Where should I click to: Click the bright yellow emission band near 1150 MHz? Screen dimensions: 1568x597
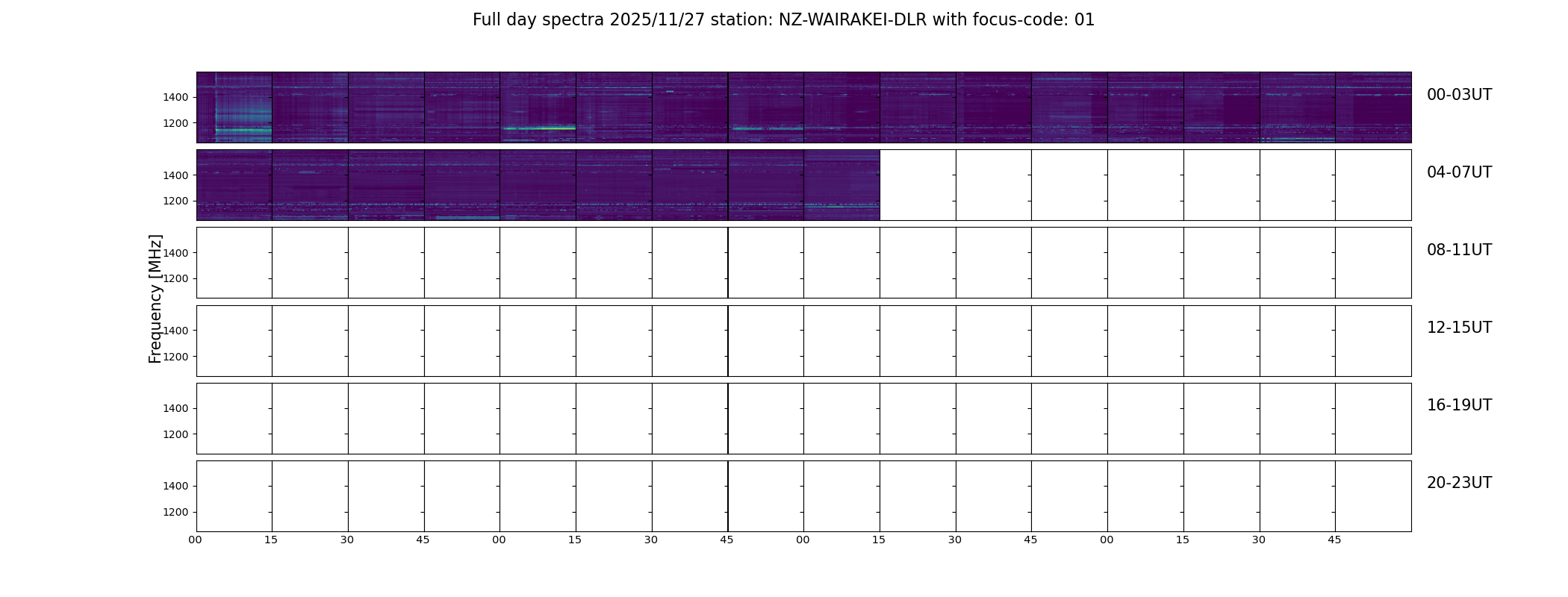539,128
